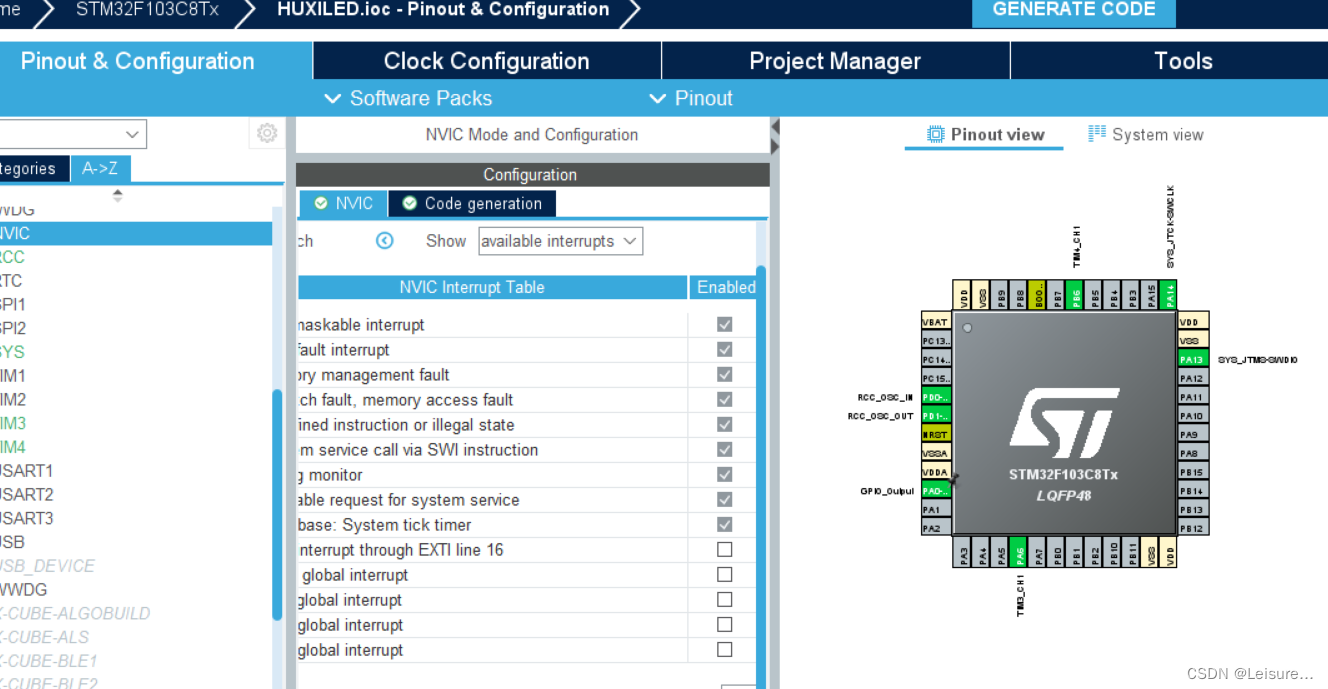Viewport: 1328px width, 689px height.
Task: Open the categories settings gear
Action: tap(266, 133)
